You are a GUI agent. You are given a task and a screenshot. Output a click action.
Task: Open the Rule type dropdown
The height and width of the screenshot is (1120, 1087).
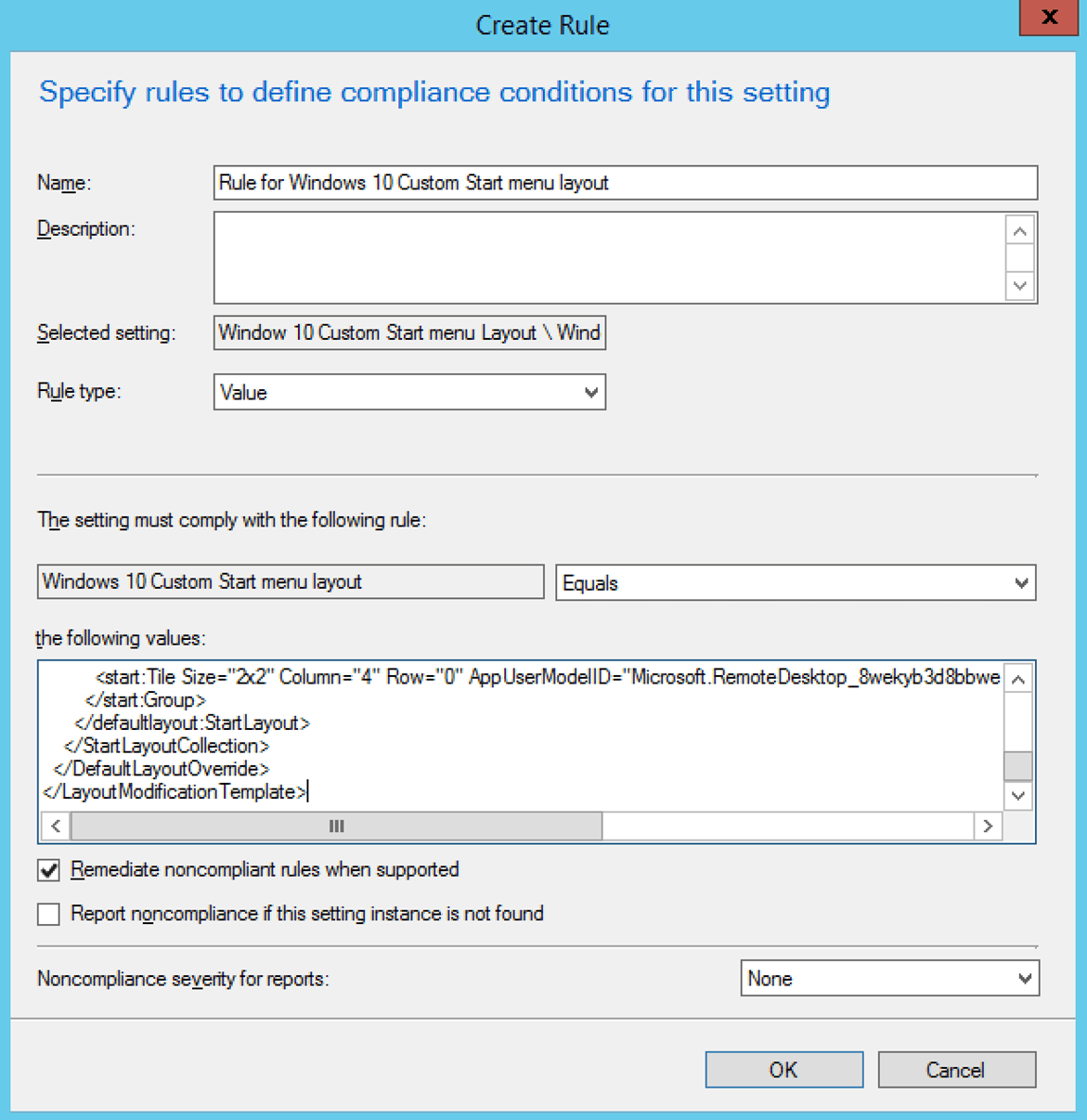pyautogui.click(x=409, y=393)
